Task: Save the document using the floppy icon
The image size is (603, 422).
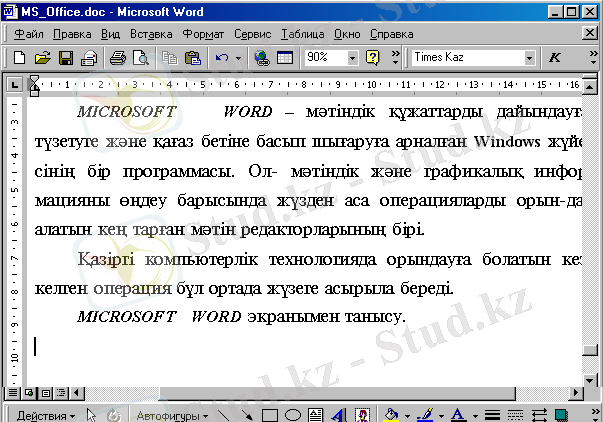Action: 64,58
